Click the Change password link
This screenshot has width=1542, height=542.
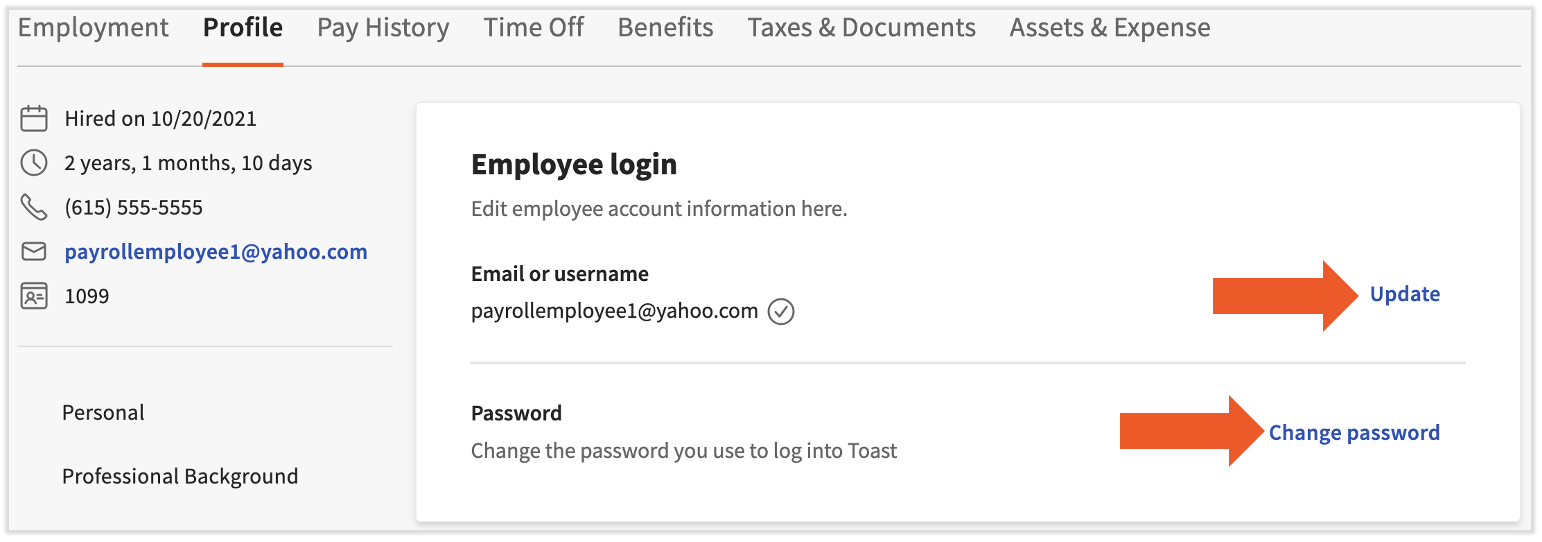1354,433
